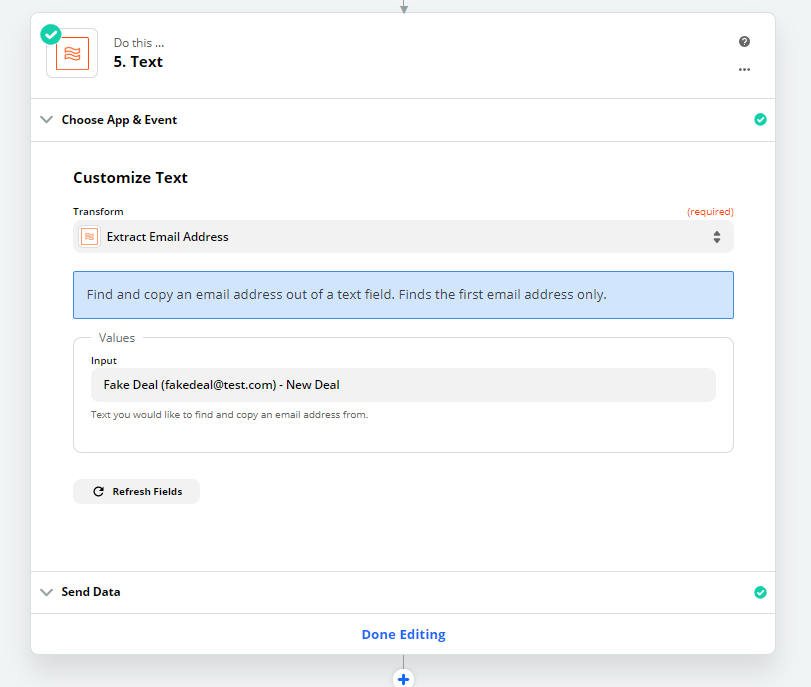Collapse the Choose App & Event chevron
Image resolution: width=811 pixels, height=687 pixels.
point(47,120)
